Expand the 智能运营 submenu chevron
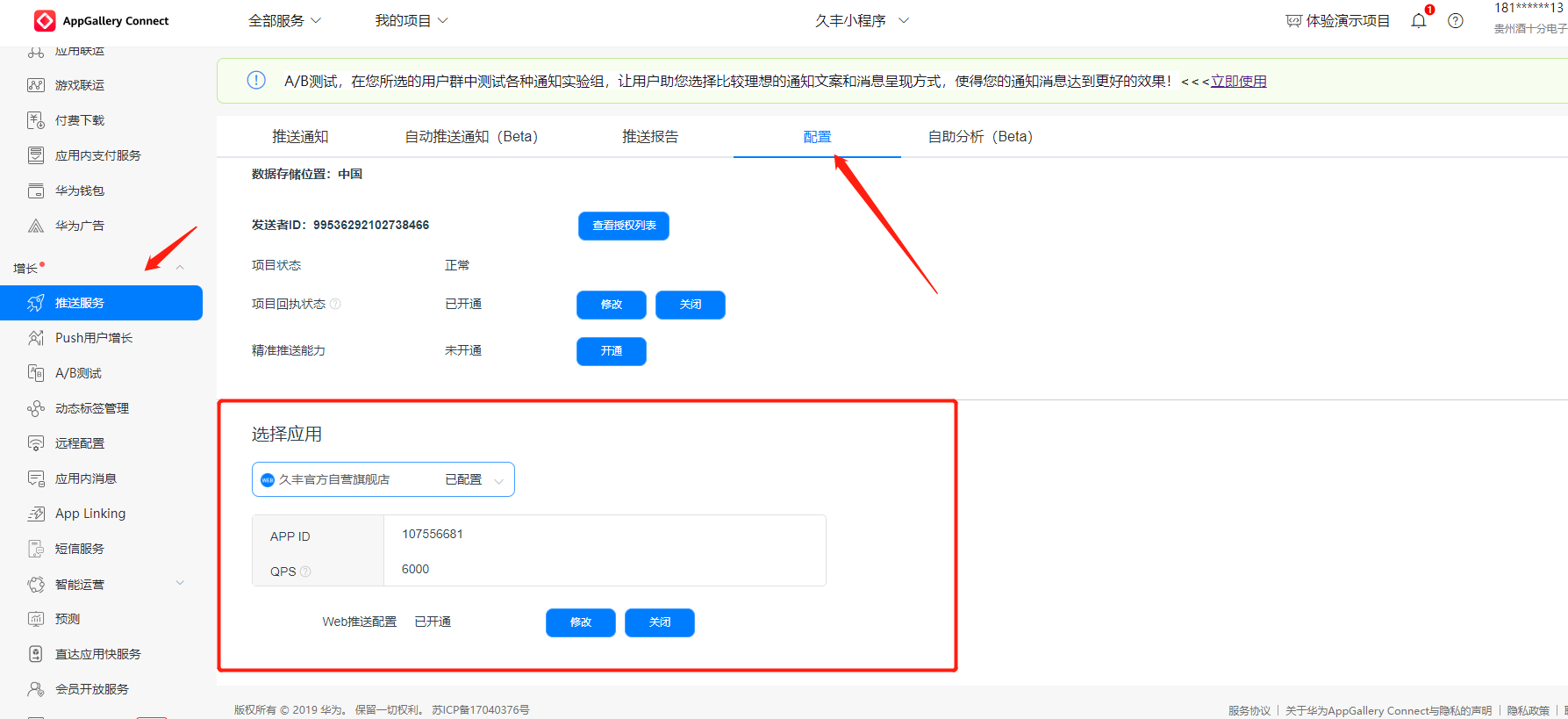This screenshot has width=1568, height=719. 180,583
